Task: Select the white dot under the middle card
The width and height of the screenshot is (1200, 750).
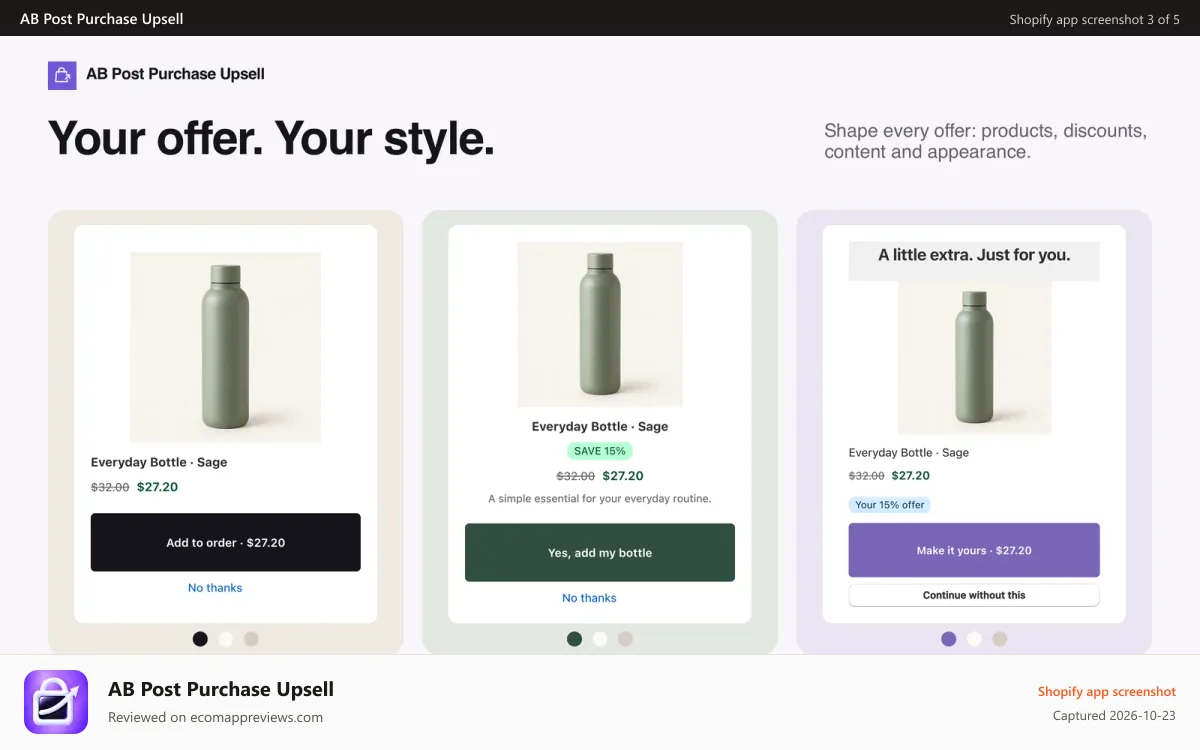Action: point(600,639)
